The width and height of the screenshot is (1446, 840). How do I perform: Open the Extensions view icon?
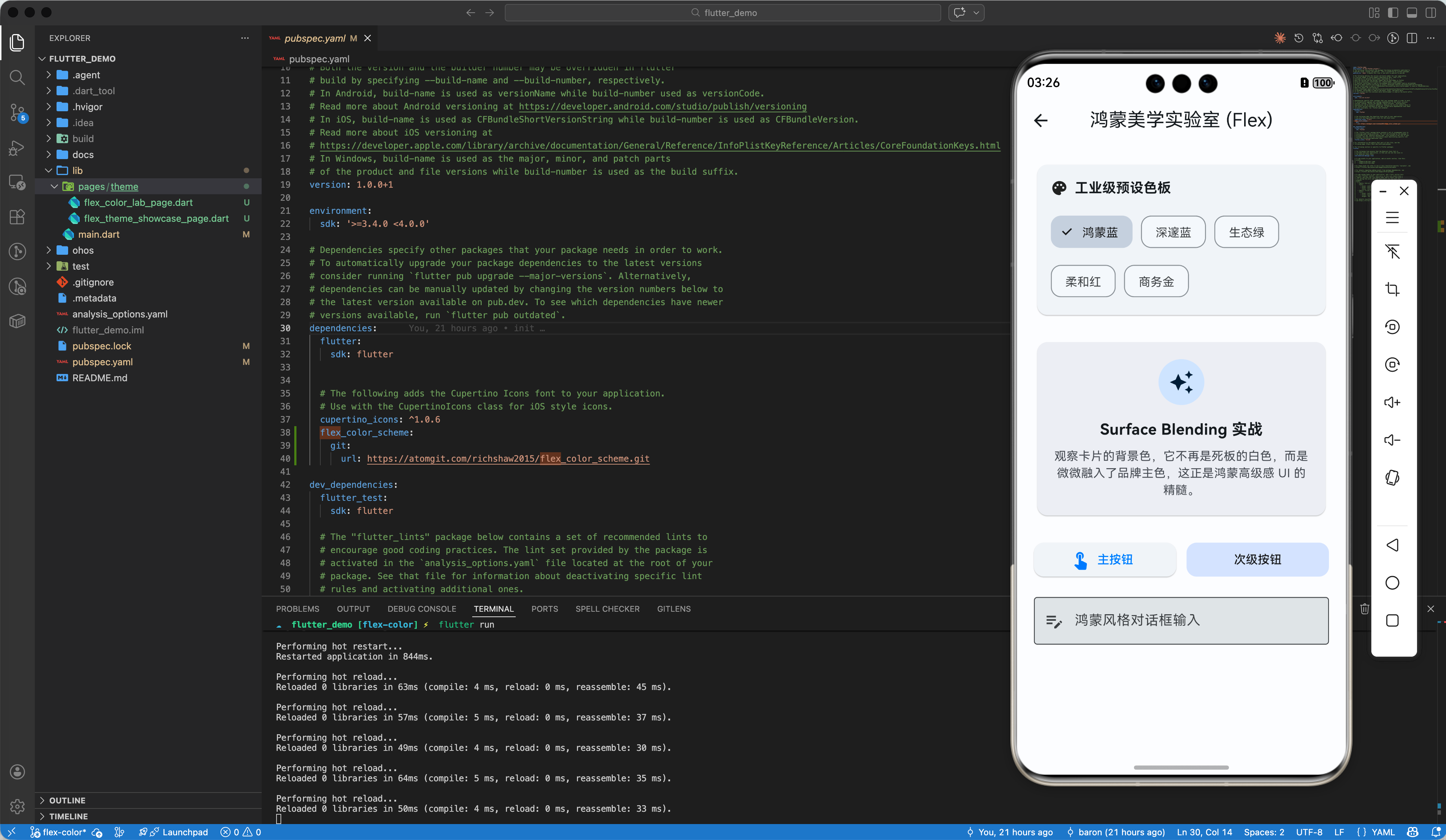17,217
